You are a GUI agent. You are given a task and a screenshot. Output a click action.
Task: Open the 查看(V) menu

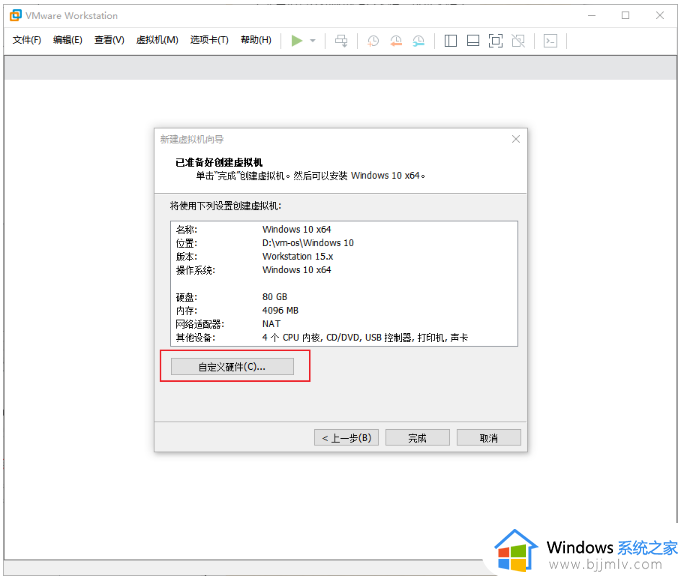click(x=109, y=40)
